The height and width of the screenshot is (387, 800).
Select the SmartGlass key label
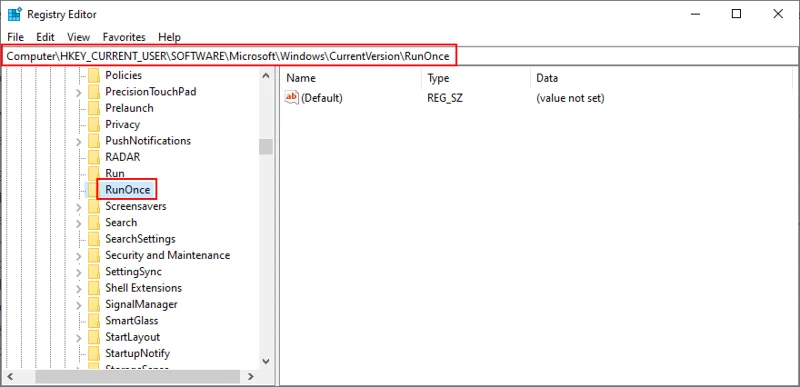pos(132,321)
